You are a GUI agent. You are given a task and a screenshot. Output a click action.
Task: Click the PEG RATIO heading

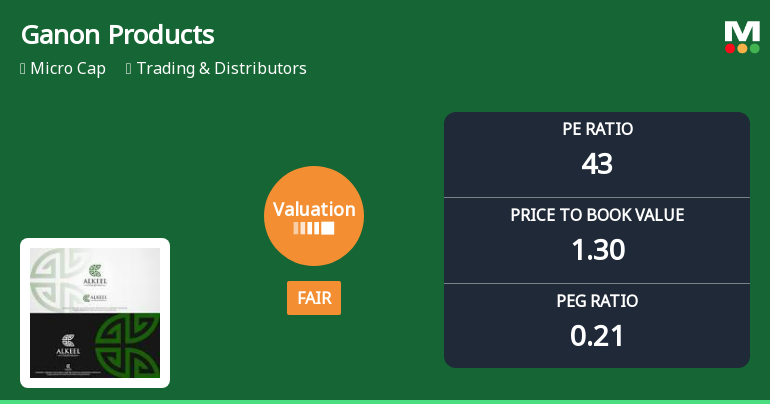(x=597, y=301)
